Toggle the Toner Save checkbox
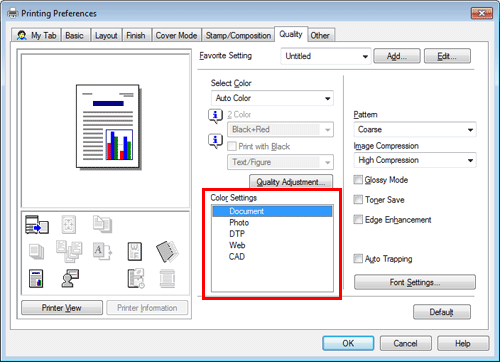Image resolution: width=500 pixels, height=362 pixels. 358,200
